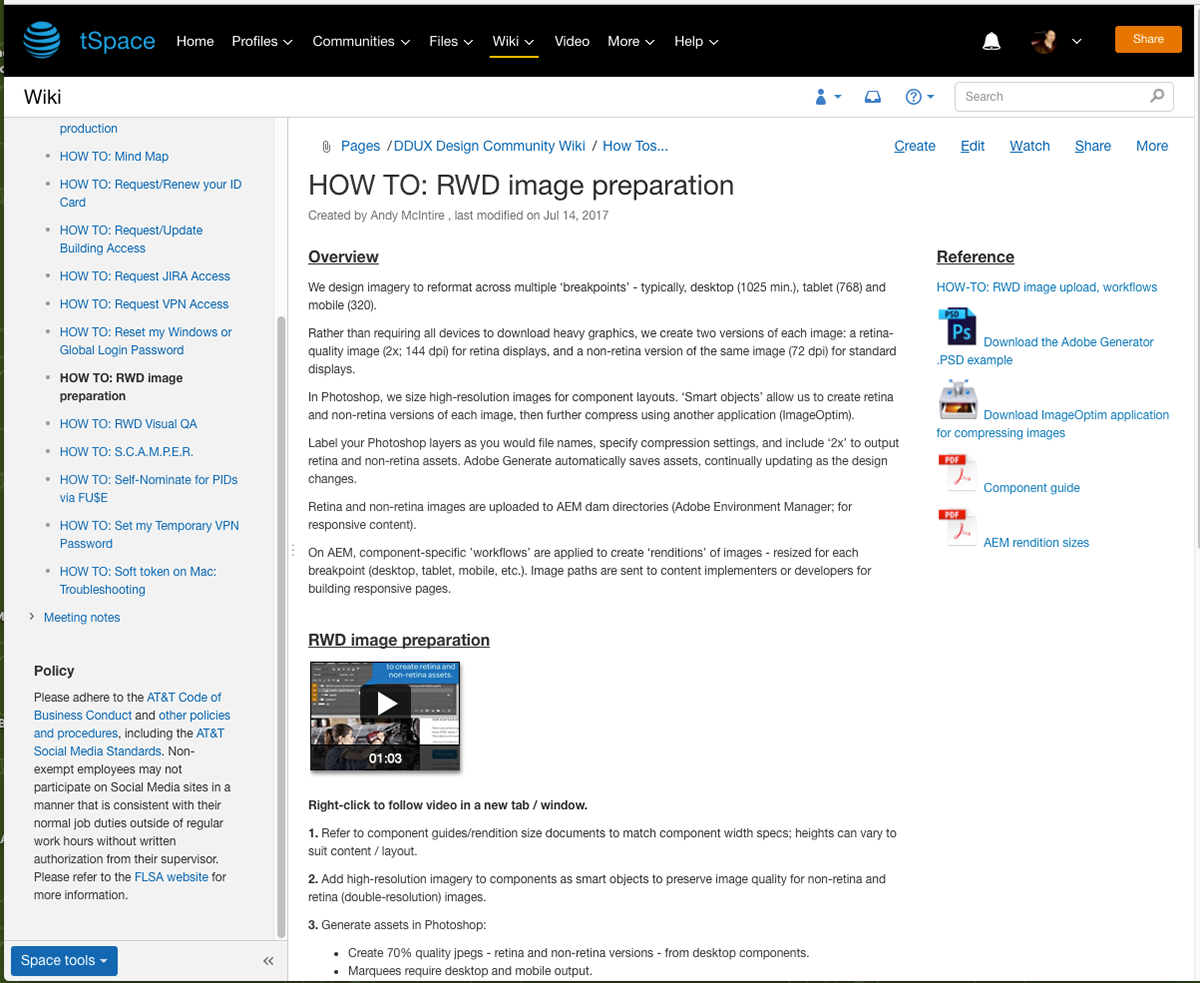Open other policies and procedures link
Screen dimensions: 1200x983
tap(132, 724)
